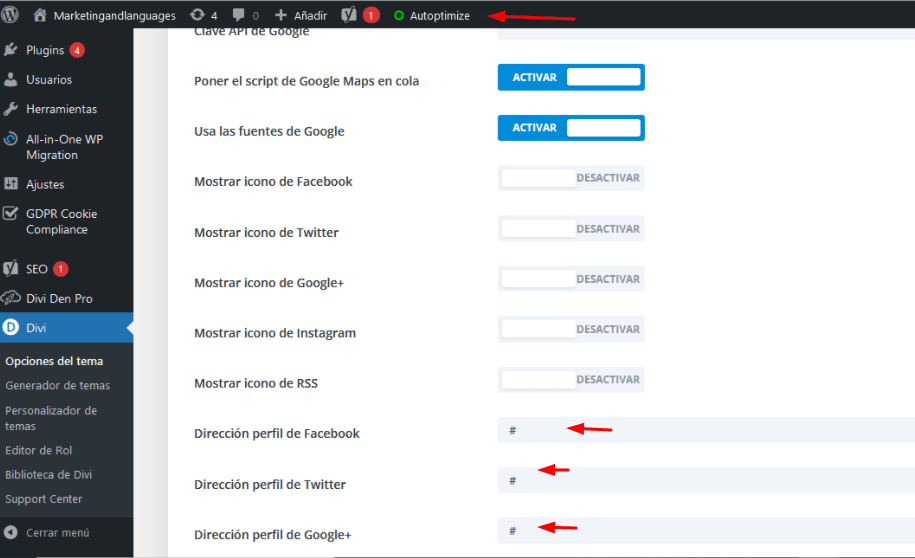This screenshot has height=558, width=915.
Task: Enable Mostrar icono de Instagram switch
Action: click(571, 329)
